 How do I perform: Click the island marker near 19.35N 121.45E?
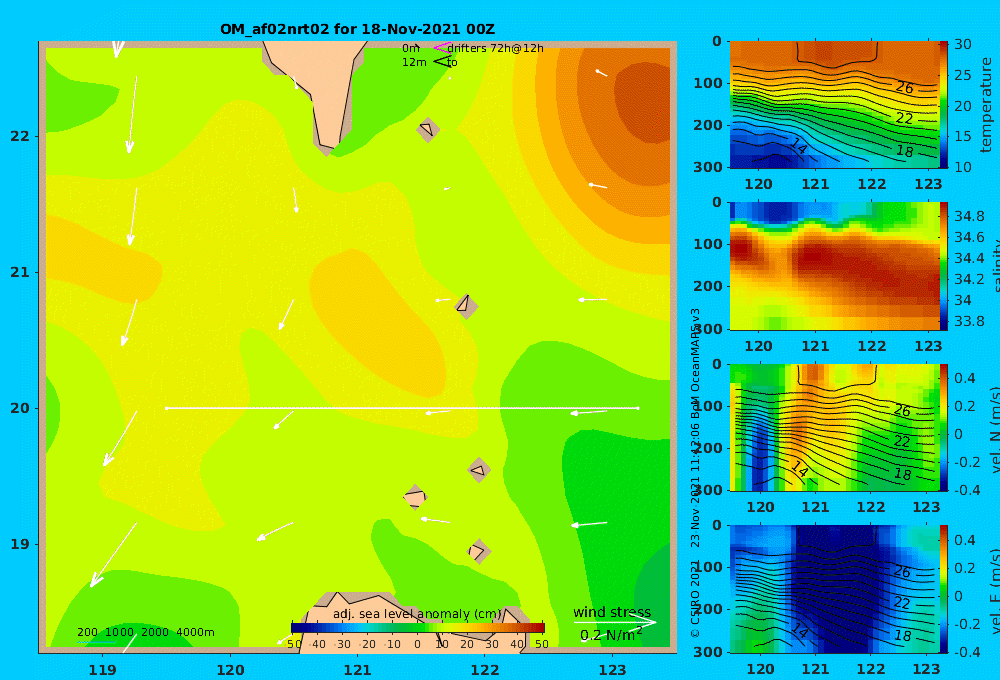(415, 497)
